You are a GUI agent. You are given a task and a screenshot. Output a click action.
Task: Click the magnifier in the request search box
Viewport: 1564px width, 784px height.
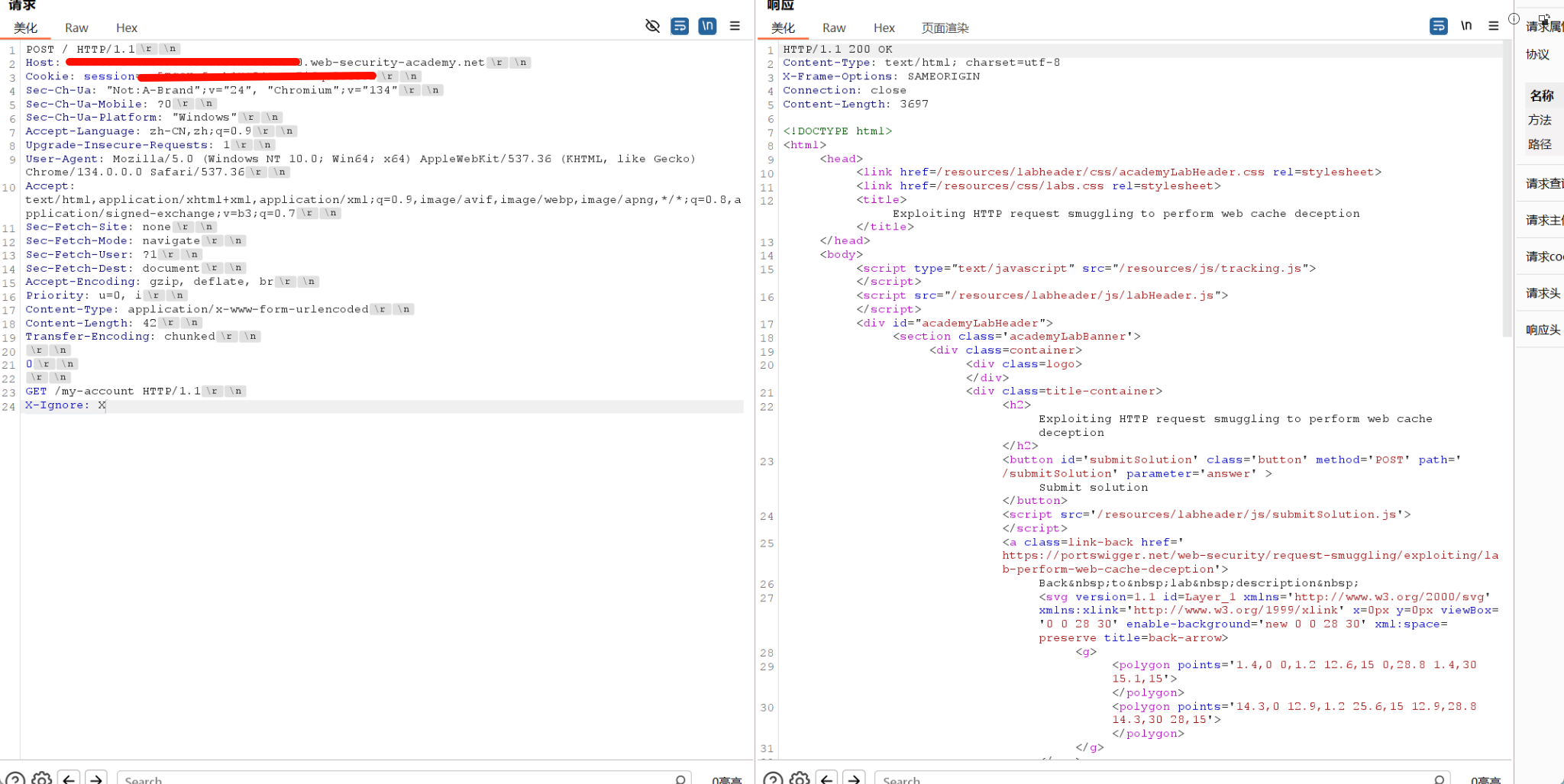[x=680, y=779]
